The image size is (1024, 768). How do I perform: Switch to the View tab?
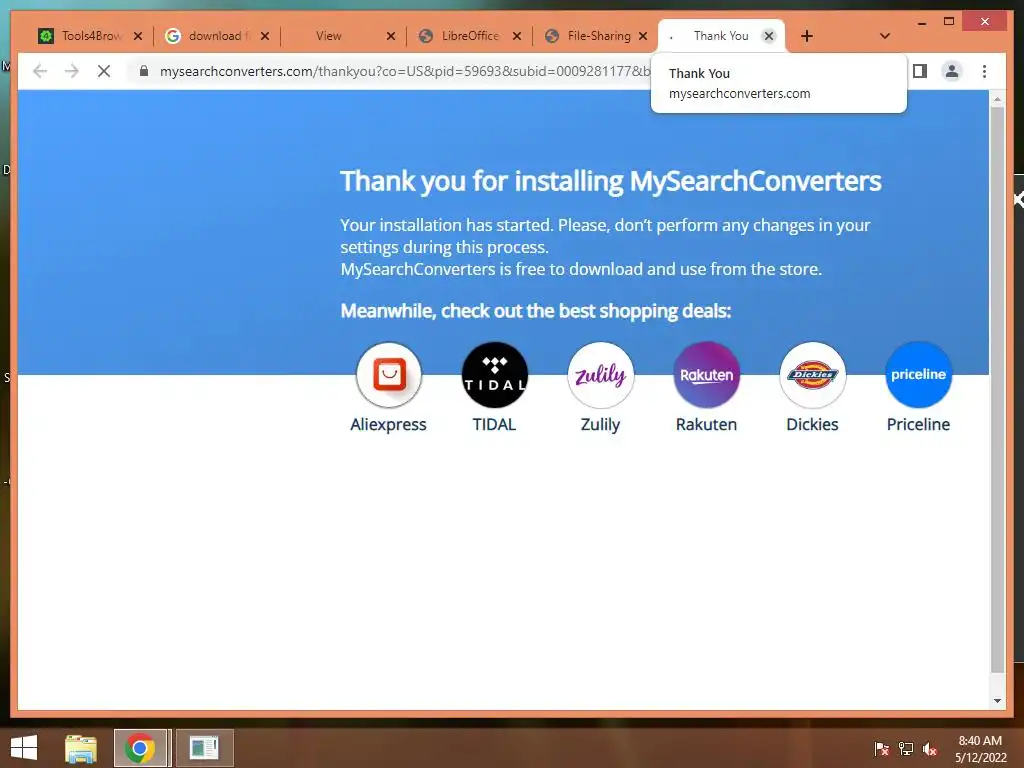click(x=328, y=36)
